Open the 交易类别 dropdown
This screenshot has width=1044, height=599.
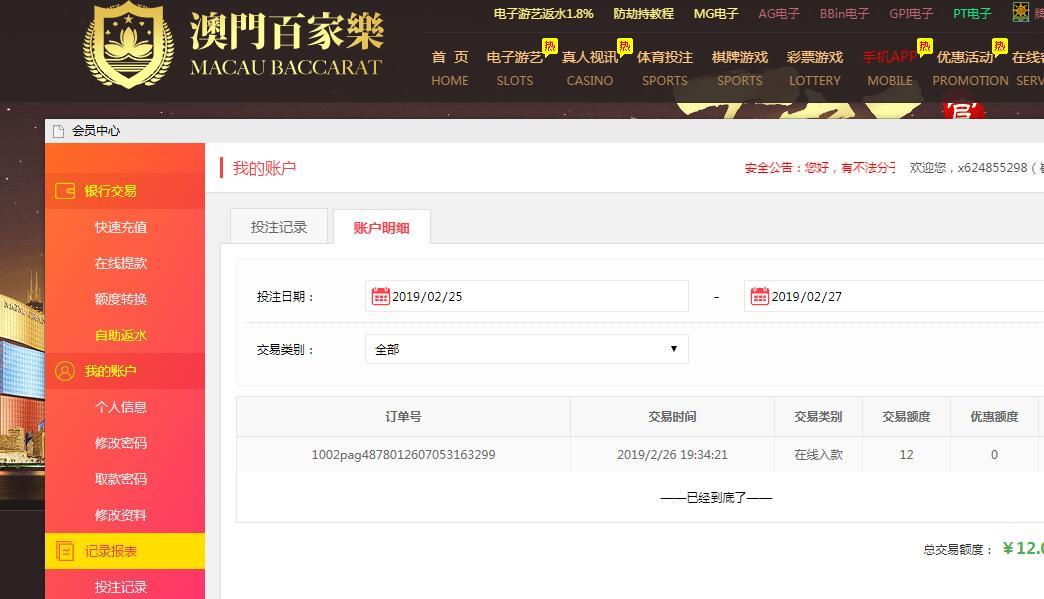[x=526, y=349]
